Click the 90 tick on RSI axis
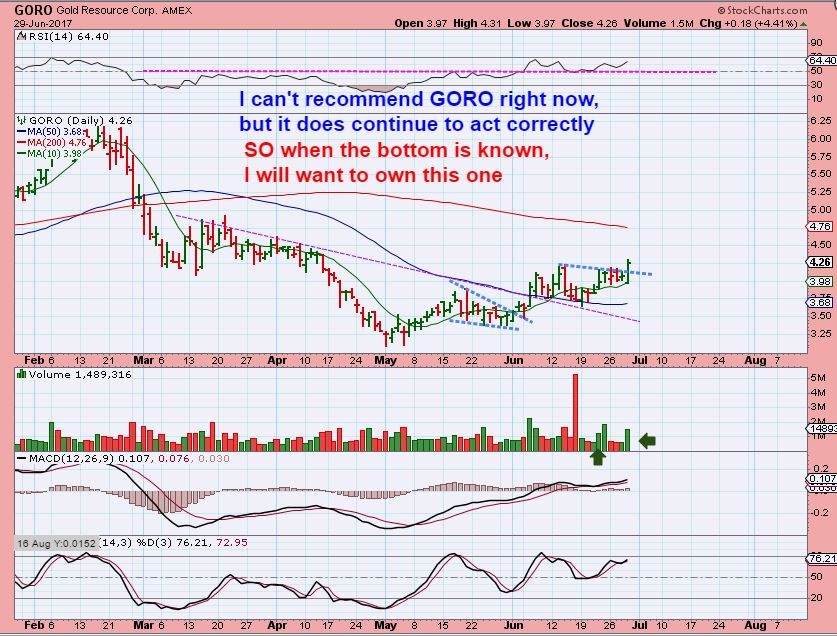 816,43
